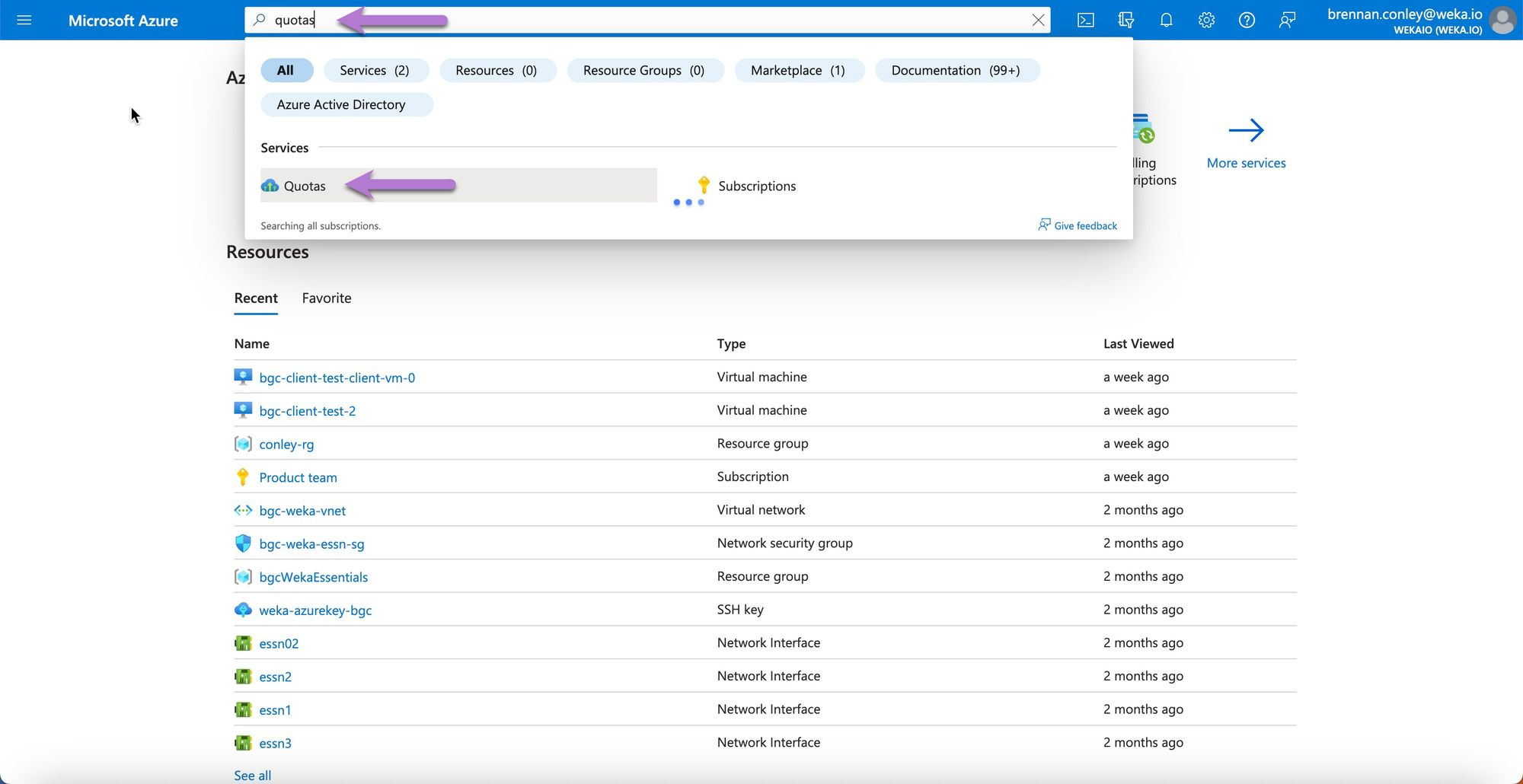Open the hamburger portal menu
Viewport: 1523px width, 784px height.
pos(24,20)
